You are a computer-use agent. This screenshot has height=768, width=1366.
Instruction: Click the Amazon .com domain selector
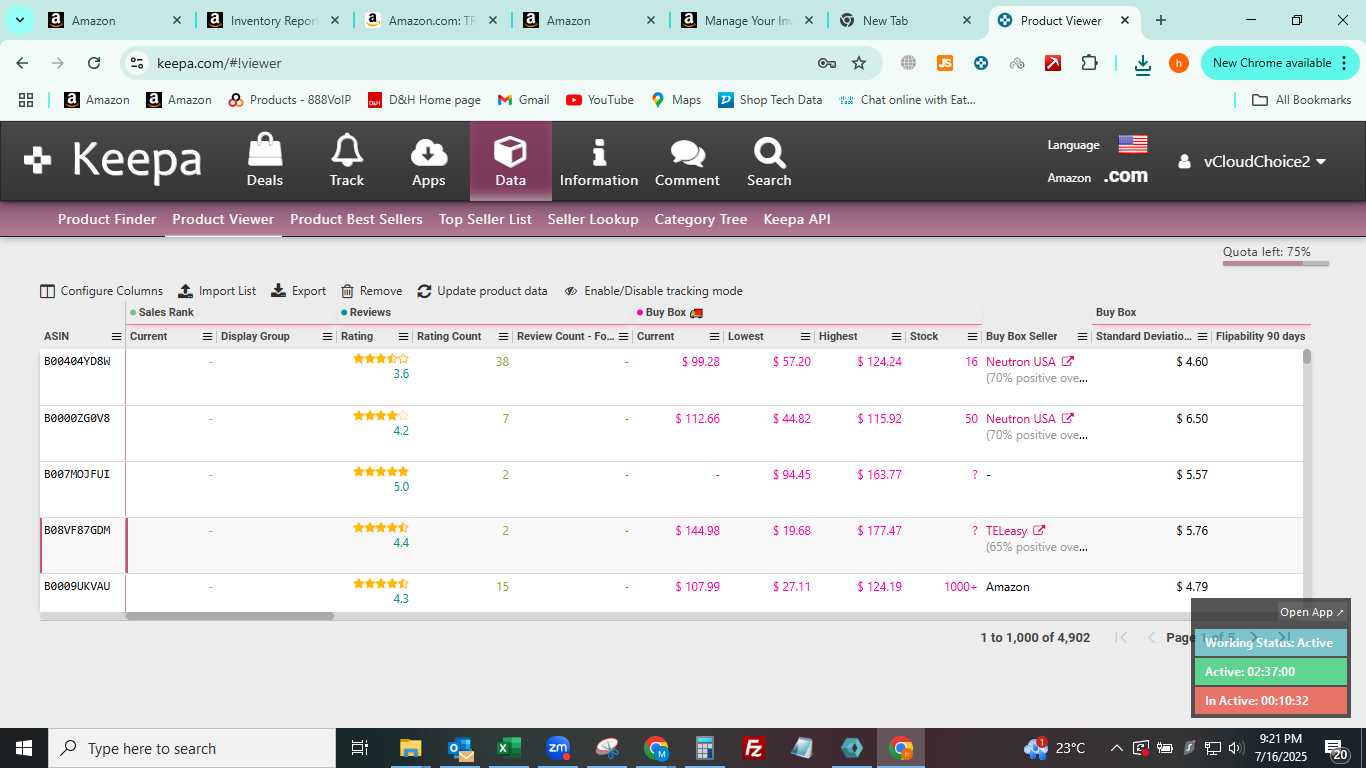click(x=1125, y=176)
